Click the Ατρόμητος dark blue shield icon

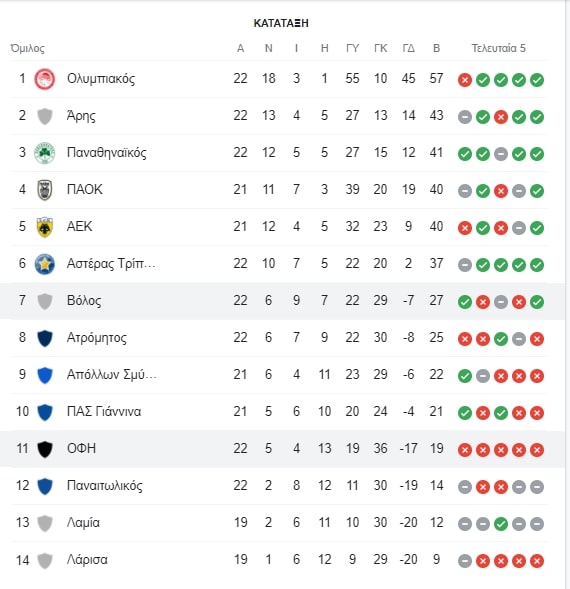pos(45,338)
